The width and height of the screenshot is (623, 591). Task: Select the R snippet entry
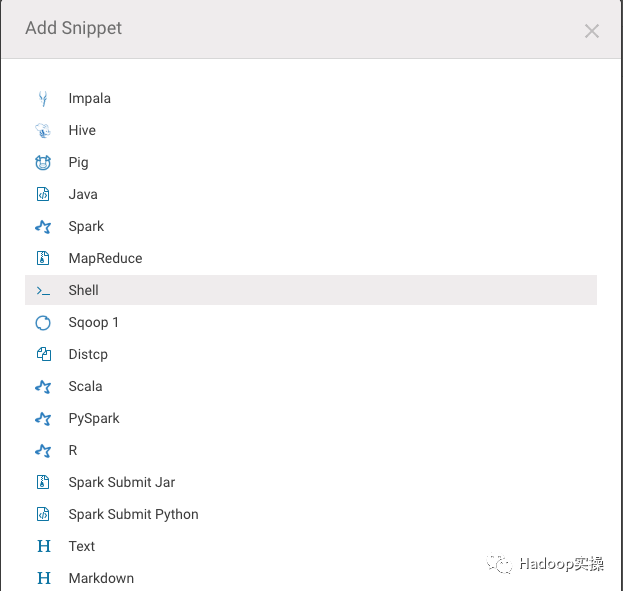tap(73, 450)
